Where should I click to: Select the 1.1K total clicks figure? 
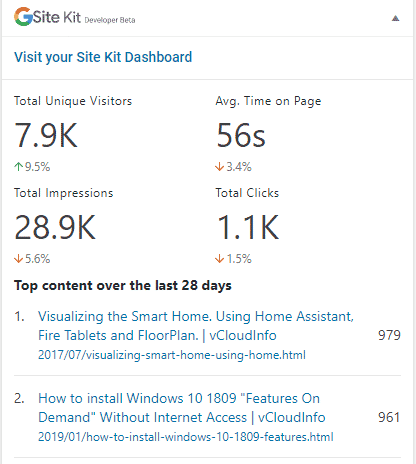pyautogui.click(x=248, y=227)
